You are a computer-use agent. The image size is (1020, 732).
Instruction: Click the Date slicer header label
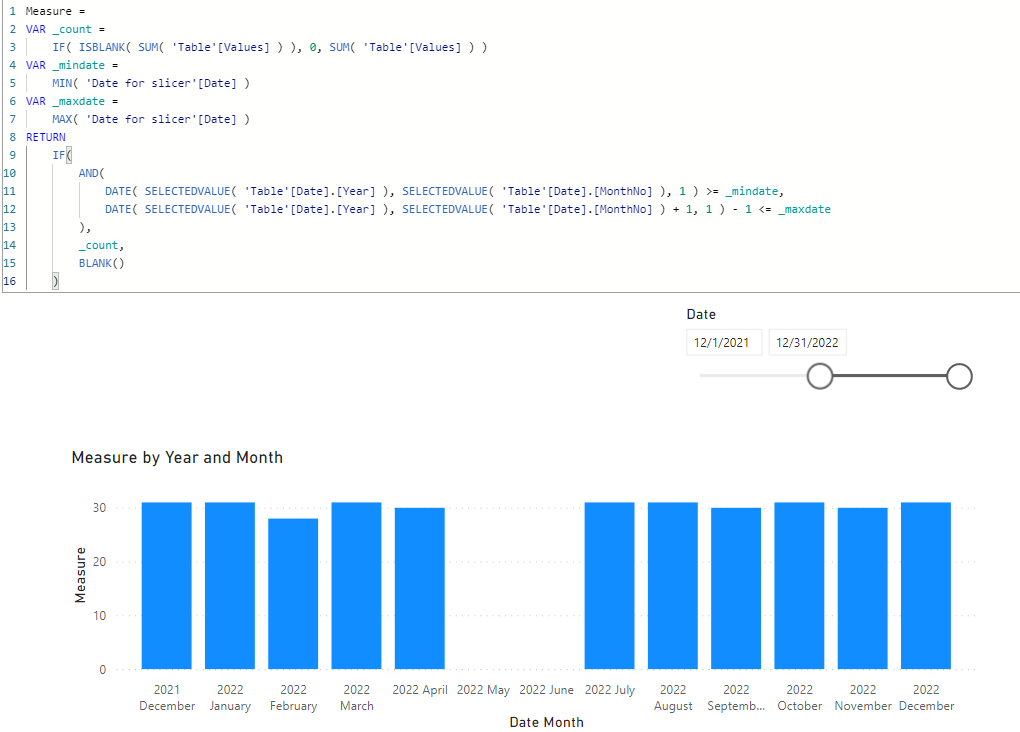point(701,314)
